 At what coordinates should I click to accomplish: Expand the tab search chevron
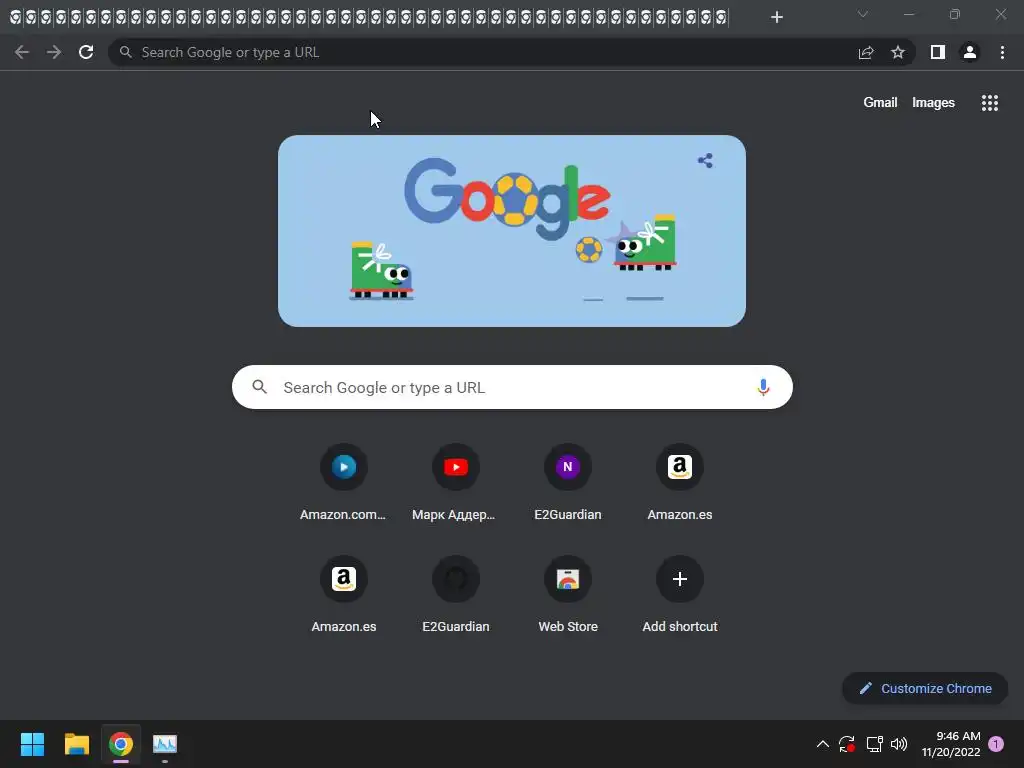click(863, 14)
